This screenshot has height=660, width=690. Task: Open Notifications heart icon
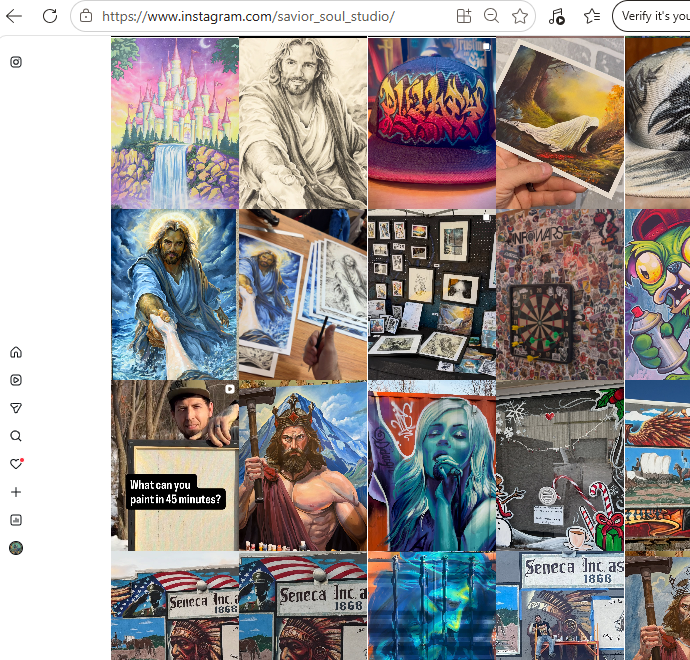pyautogui.click(x=16, y=464)
